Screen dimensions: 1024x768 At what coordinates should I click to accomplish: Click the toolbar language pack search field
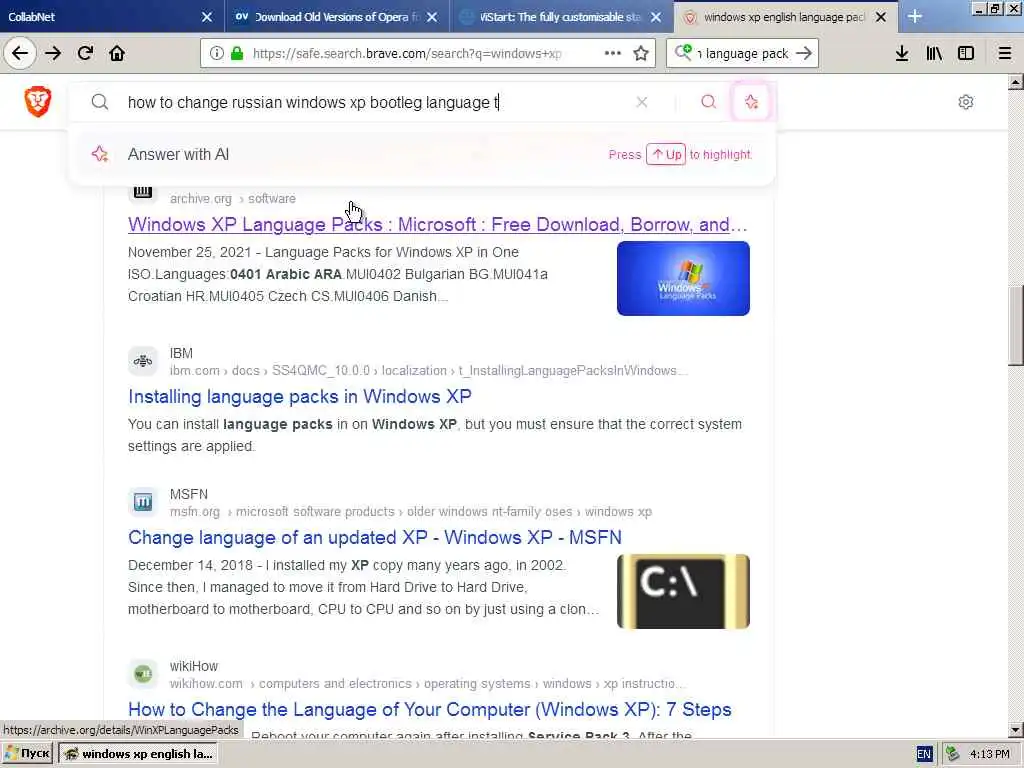[743, 54]
